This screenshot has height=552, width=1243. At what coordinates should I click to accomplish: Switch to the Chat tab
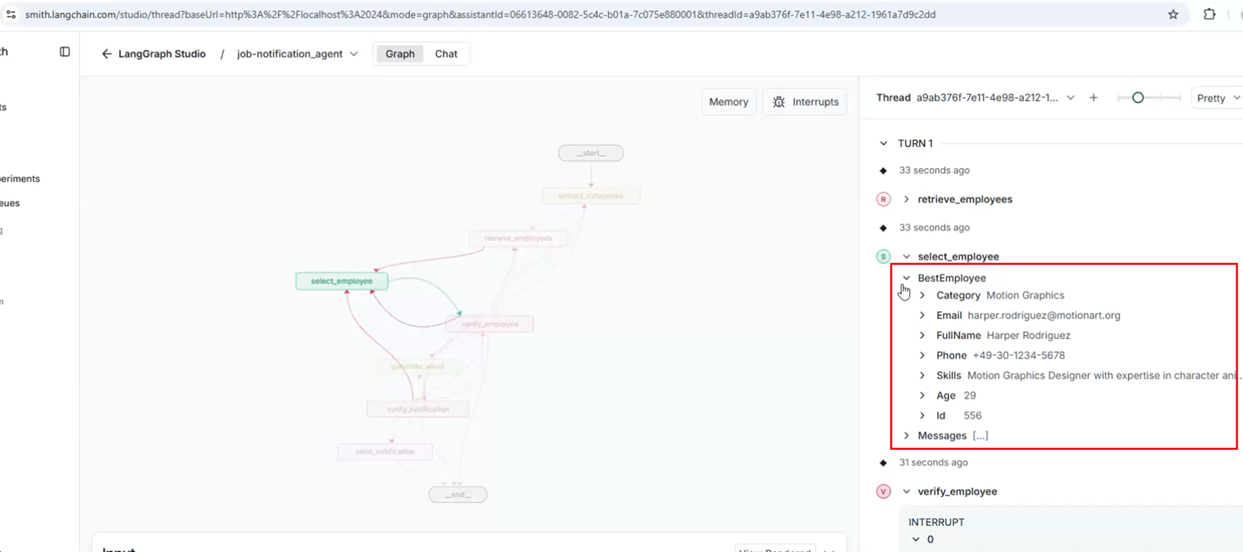(x=446, y=54)
